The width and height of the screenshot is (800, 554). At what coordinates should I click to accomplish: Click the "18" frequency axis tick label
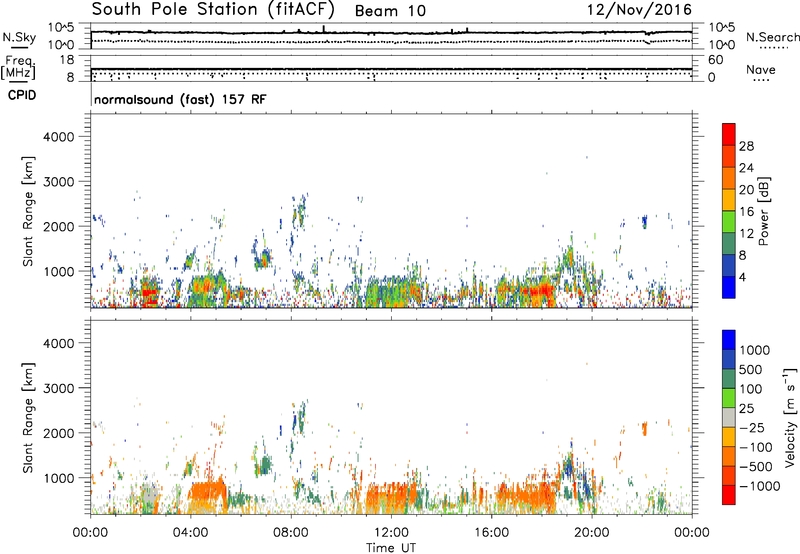point(67,60)
